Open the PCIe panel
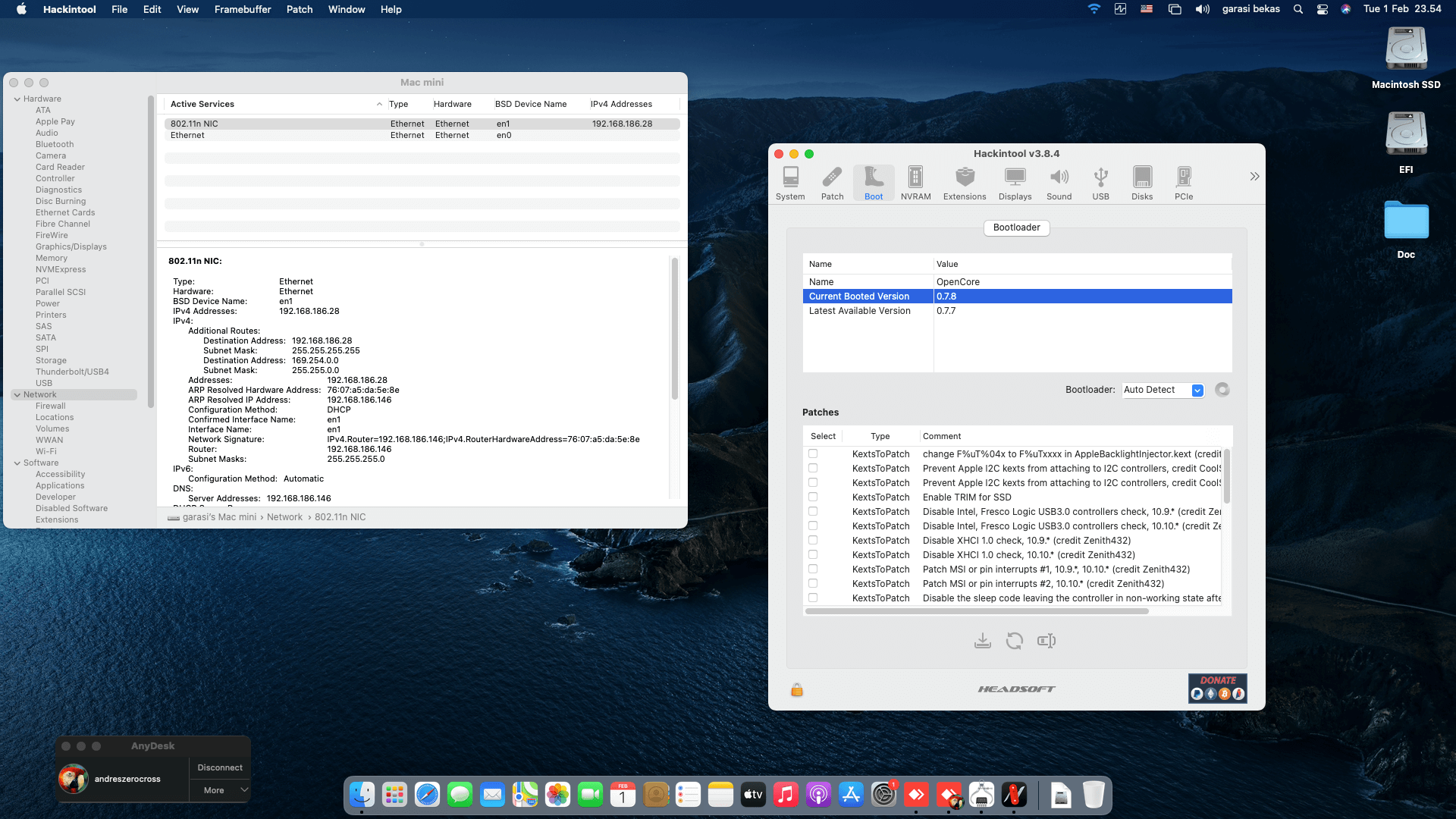 (1183, 182)
